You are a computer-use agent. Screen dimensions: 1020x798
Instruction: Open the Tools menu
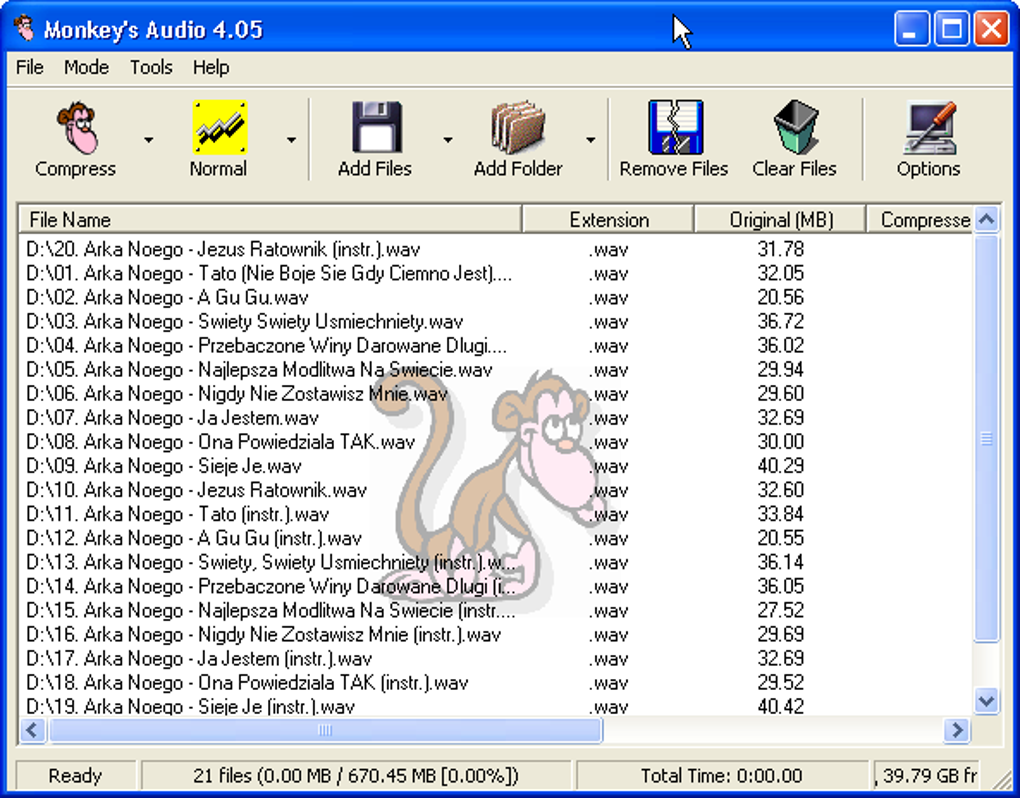click(x=151, y=68)
